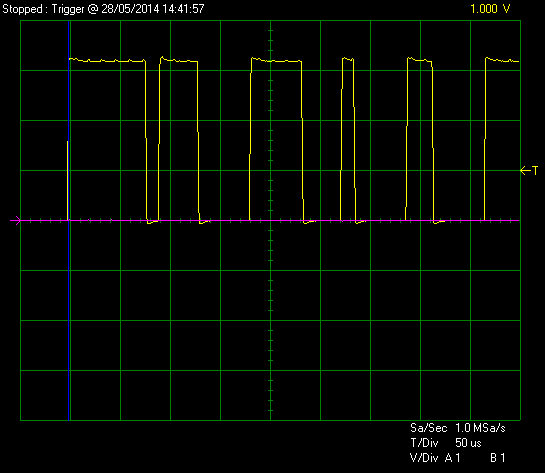Click the T/Div label

point(424,443)
